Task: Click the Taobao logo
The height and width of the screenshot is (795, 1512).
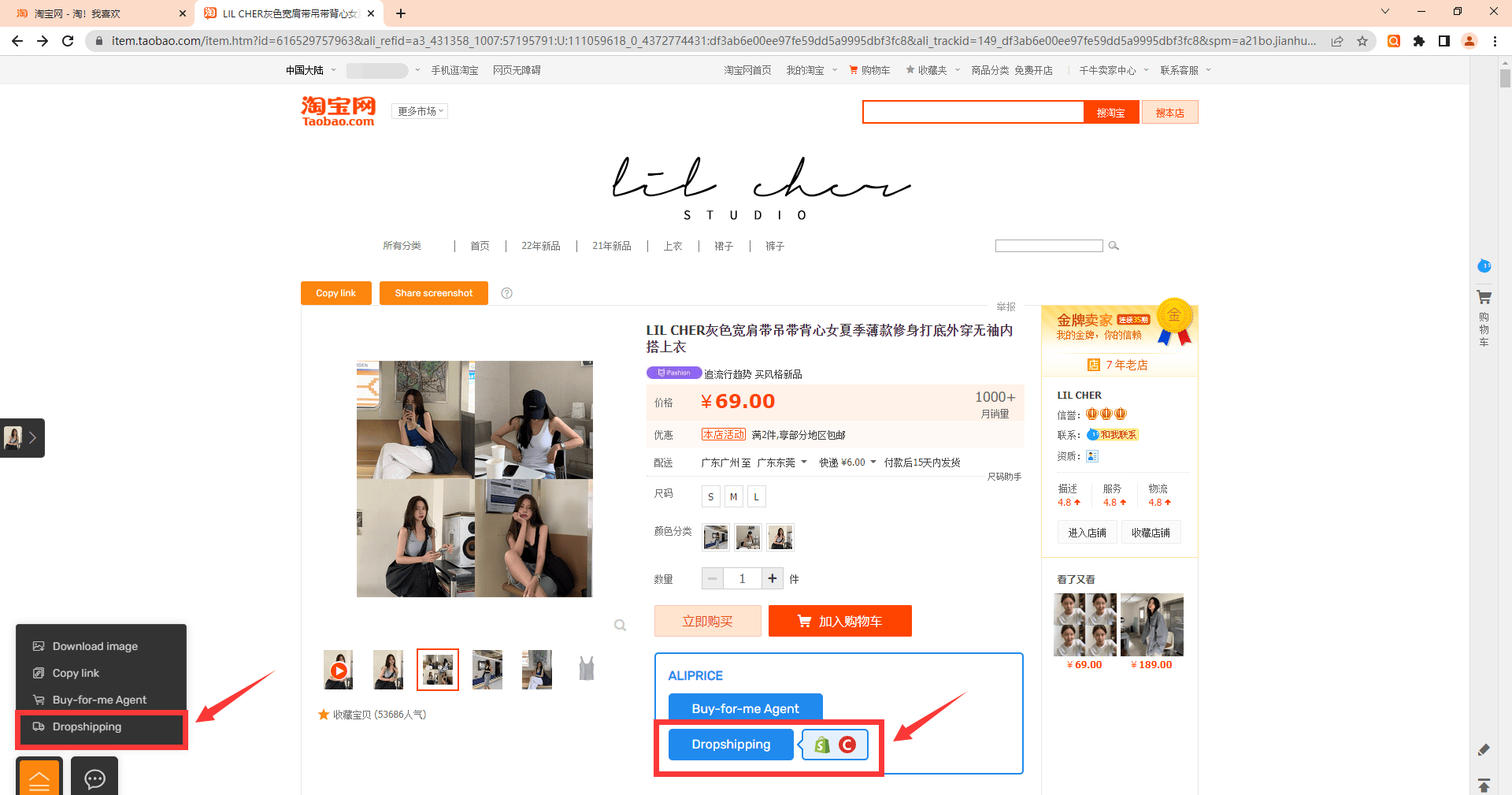Action: tap(339, 111)
